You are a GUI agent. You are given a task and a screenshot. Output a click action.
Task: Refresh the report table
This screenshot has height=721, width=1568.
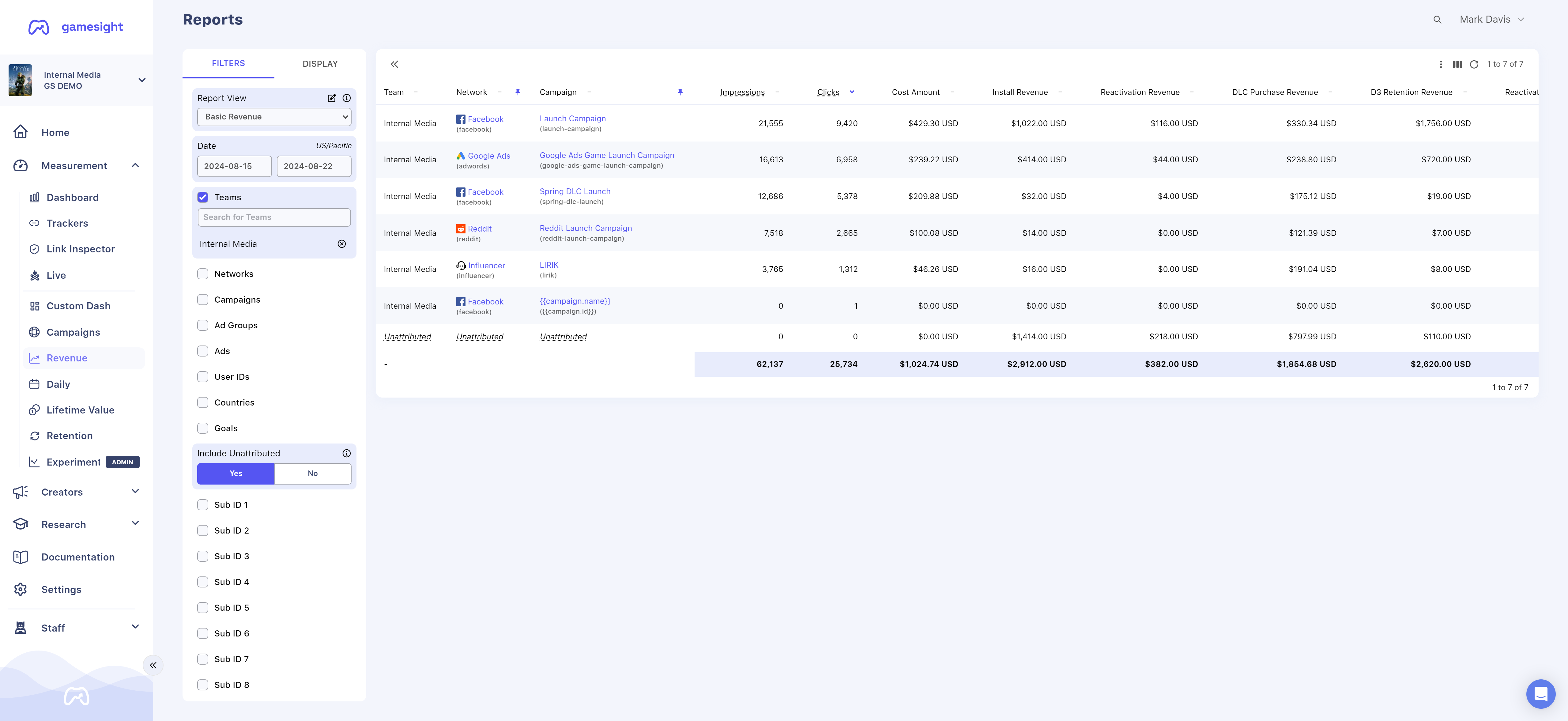click(x=1474, y=64)
